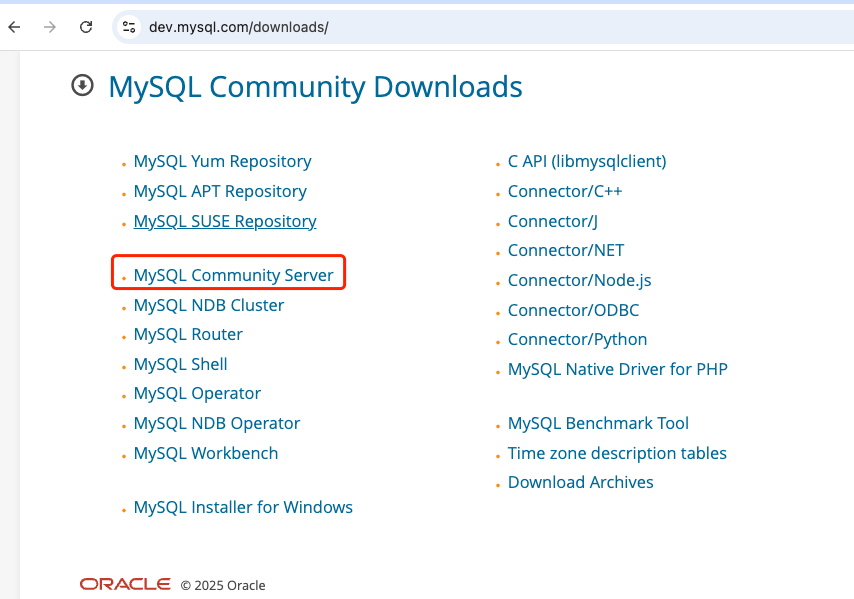Click the download circle icon beside heading
854x599 pixels.
click(82, 85)
